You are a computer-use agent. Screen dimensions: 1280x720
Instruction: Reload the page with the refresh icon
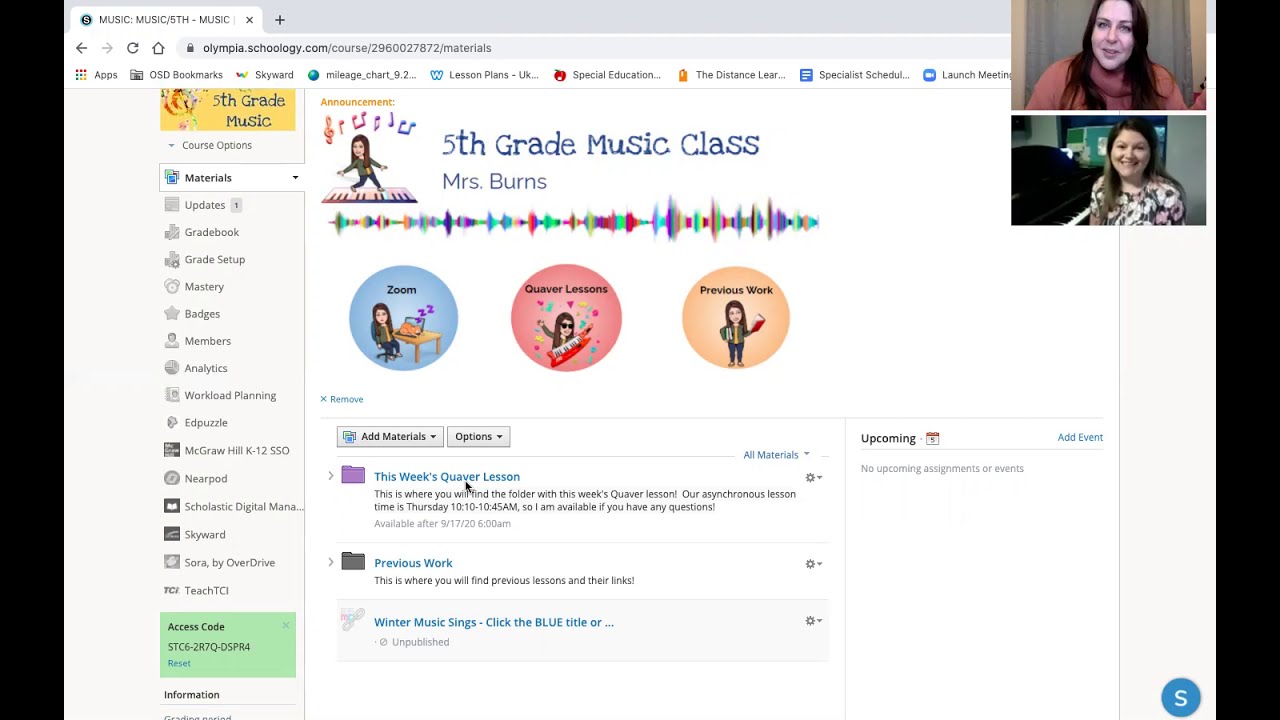[x=132, y=48]
